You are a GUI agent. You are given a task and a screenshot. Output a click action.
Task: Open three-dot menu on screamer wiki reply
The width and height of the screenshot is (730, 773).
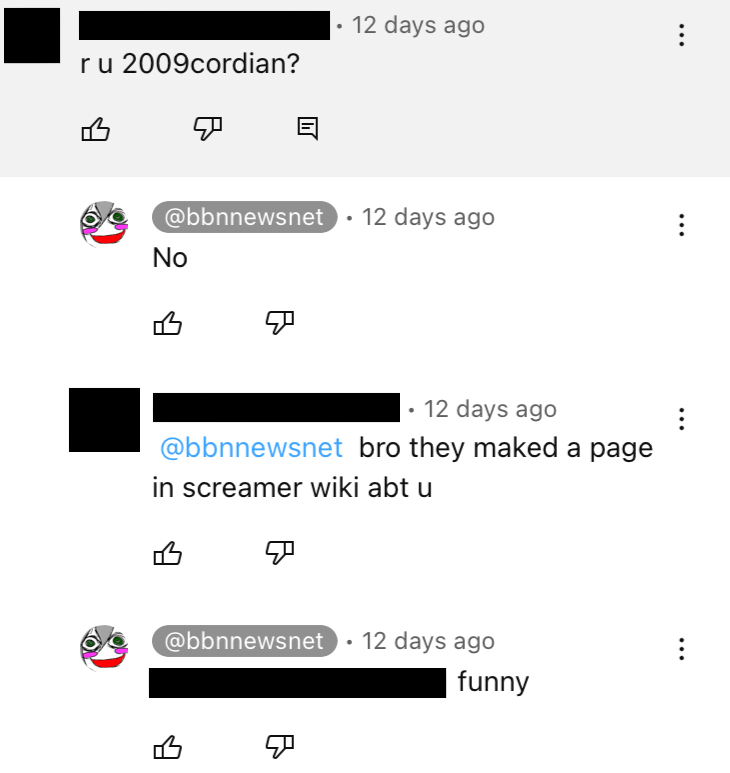[x=682, y=419]
